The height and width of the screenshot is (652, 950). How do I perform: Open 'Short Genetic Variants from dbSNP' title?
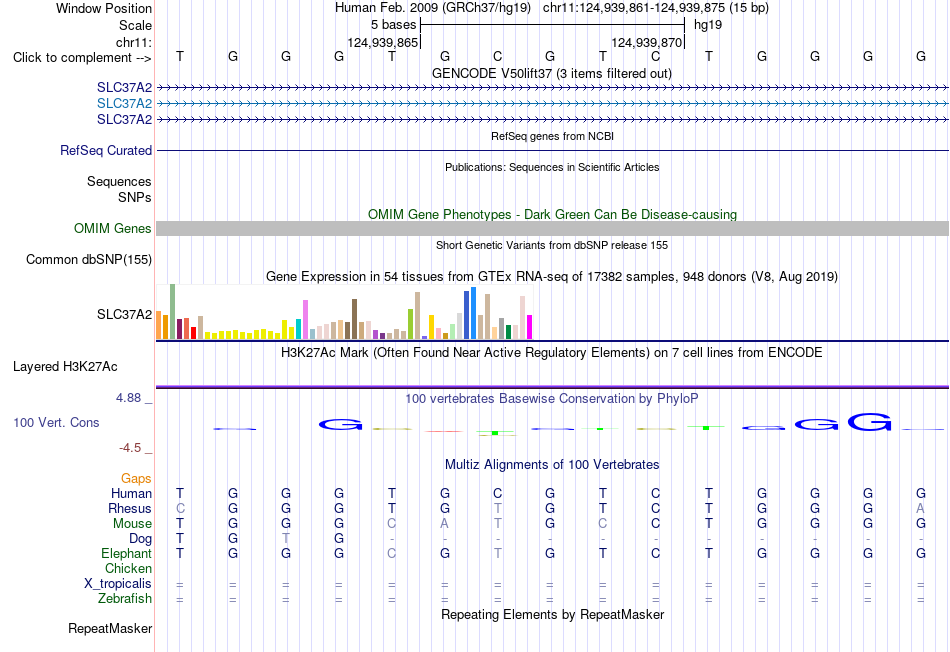coord(552,245)
